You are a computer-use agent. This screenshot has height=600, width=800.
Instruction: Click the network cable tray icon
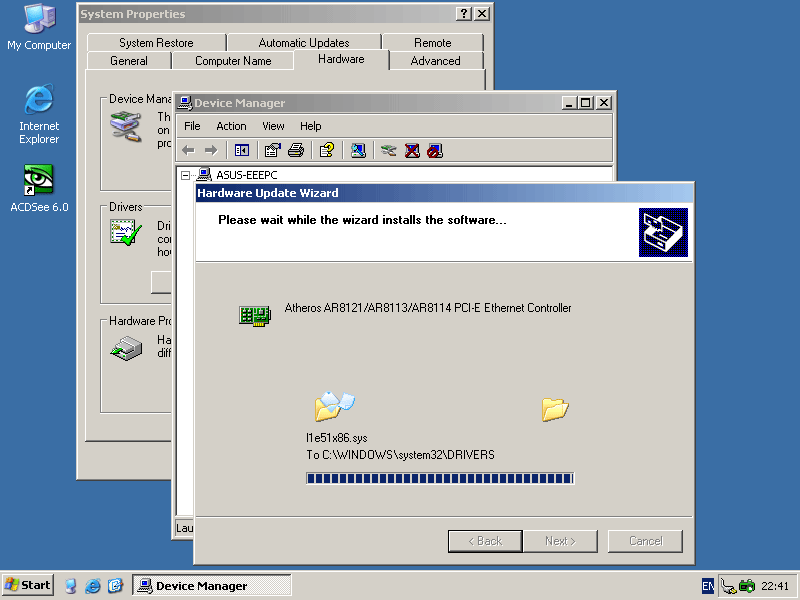(x=729, y=587)
